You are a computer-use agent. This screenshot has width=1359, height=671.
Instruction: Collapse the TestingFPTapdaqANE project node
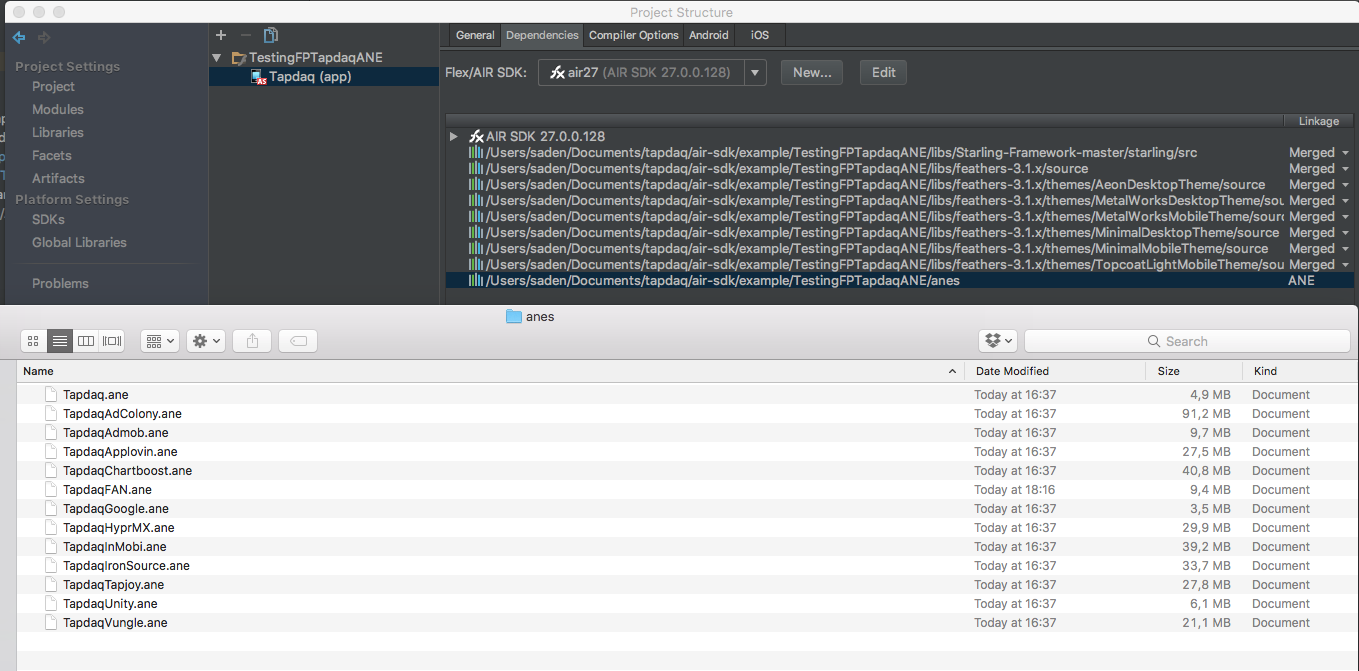pos(216,57)
